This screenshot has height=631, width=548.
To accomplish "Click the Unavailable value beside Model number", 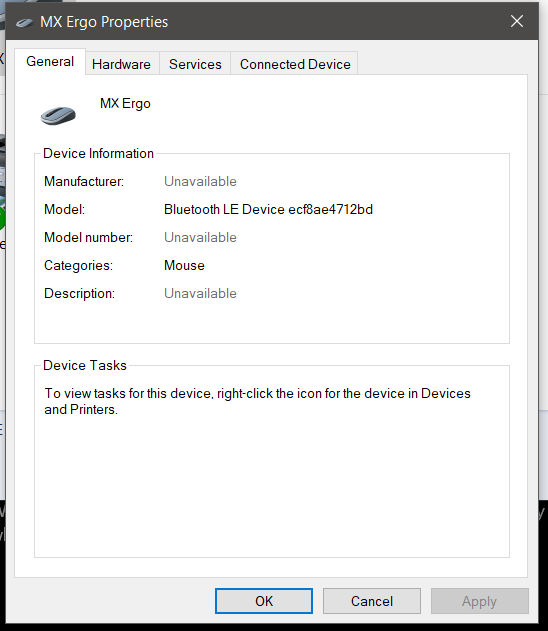I will 200,237.
